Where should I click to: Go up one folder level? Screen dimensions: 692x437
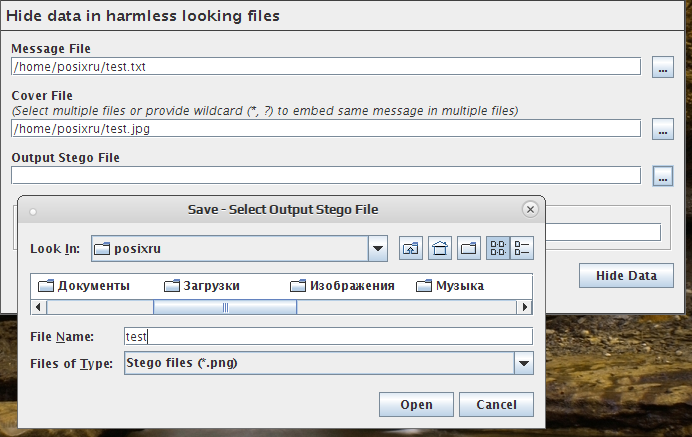[411, 248]
